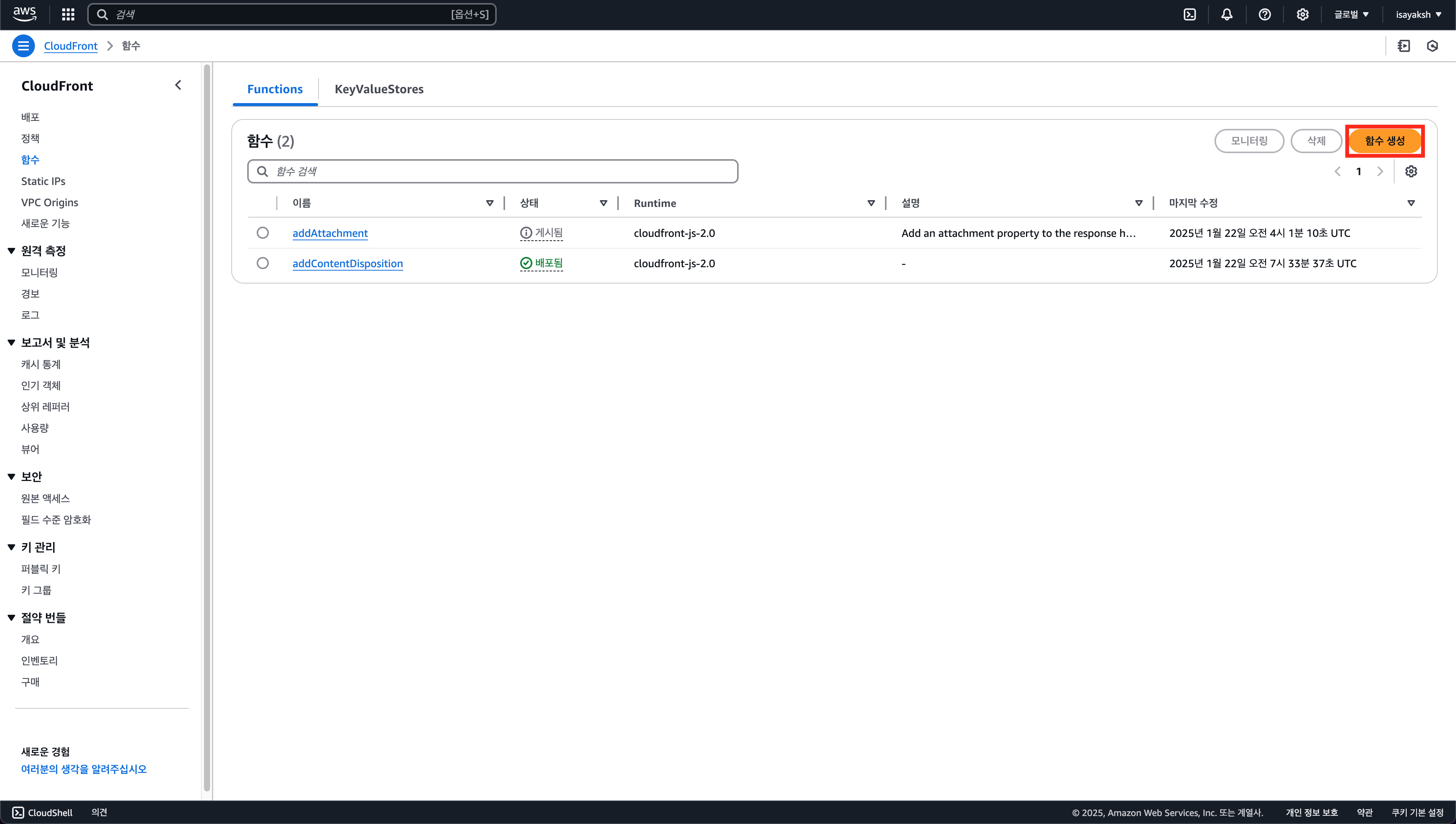The height and width of the screenshot is (824, 1456).
Task: Open the help question-mark icon
Action: coord(1265,15)
